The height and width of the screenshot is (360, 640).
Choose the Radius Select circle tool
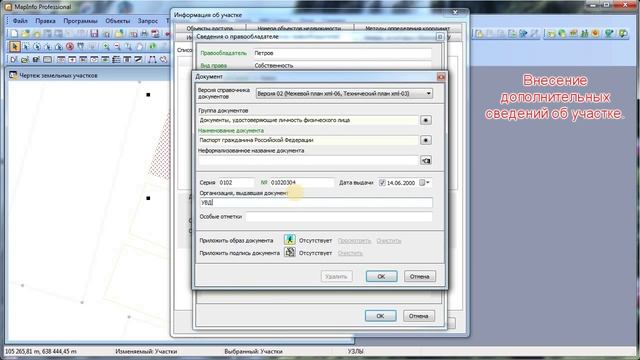click(x=37, y=47)
